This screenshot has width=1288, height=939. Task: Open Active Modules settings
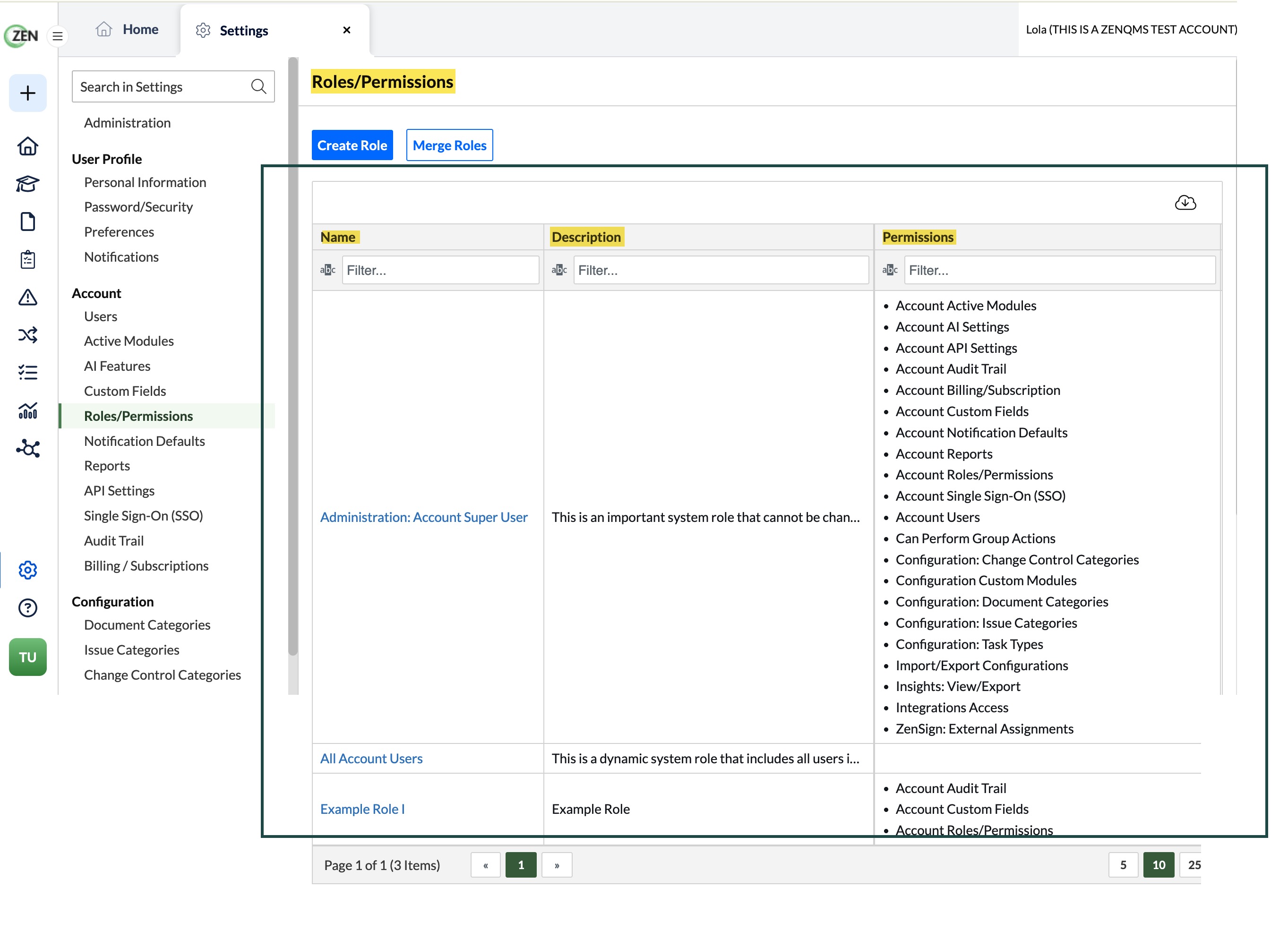[x=129, y=341]
